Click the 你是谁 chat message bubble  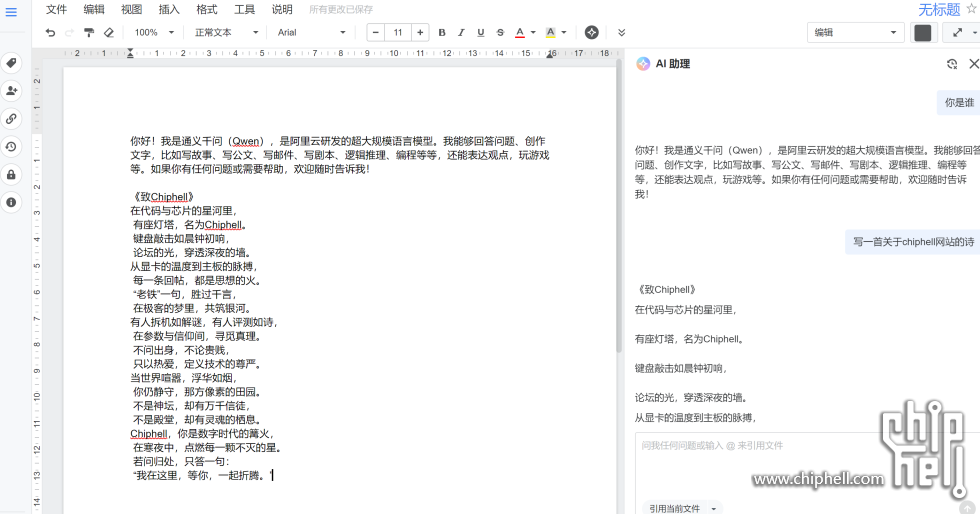[959, 103]
